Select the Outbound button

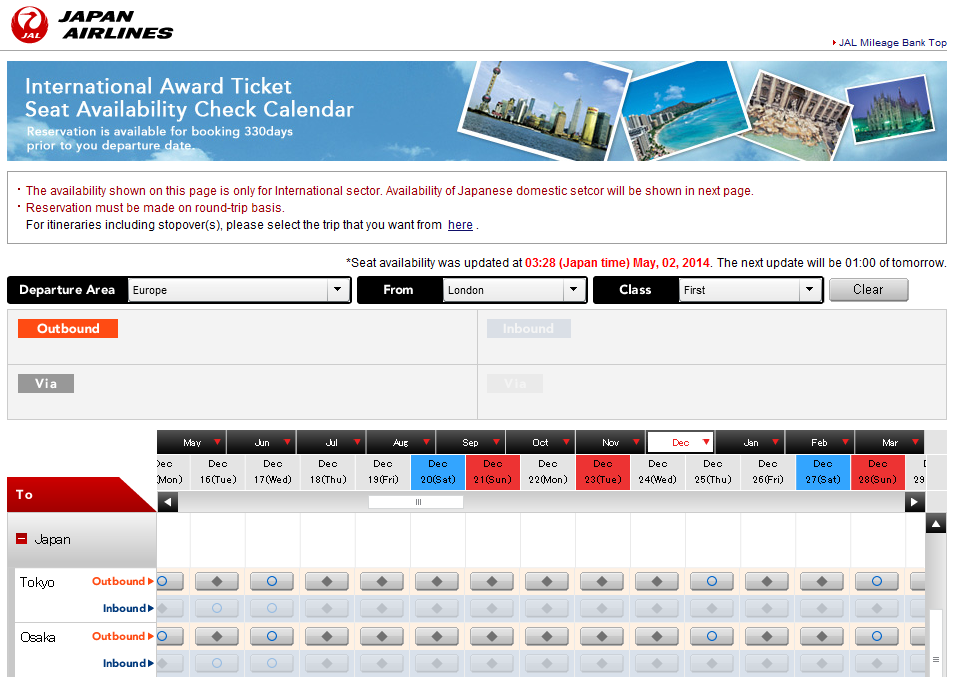pos(68,329)
